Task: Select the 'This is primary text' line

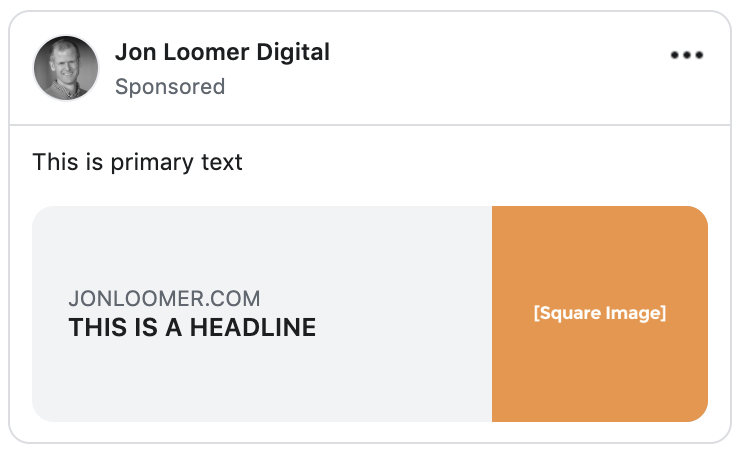Action: pyautogui.click(x=137, y=162)
